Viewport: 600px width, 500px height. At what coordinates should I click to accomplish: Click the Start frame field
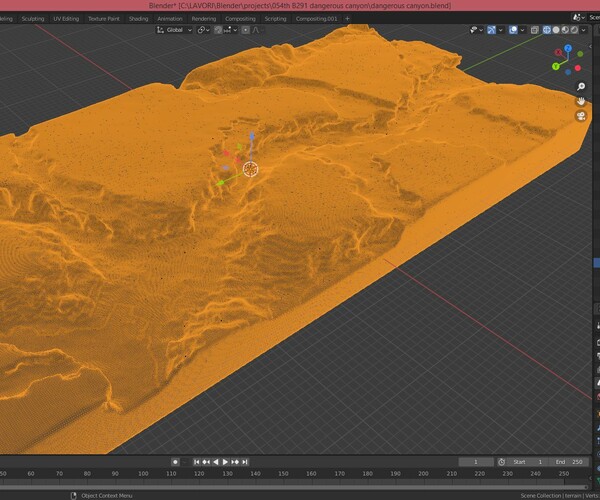(x=528, y=462)
